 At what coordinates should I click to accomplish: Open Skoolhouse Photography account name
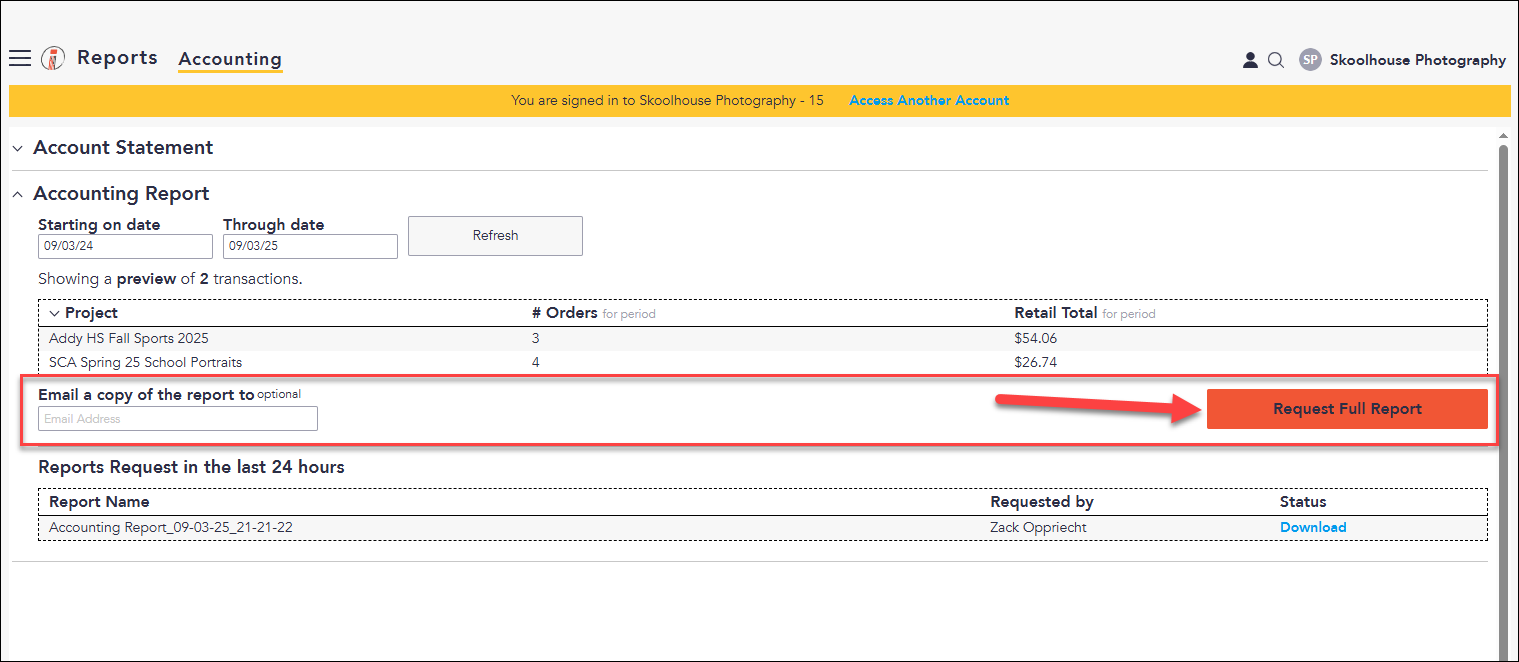point(1417,60)
